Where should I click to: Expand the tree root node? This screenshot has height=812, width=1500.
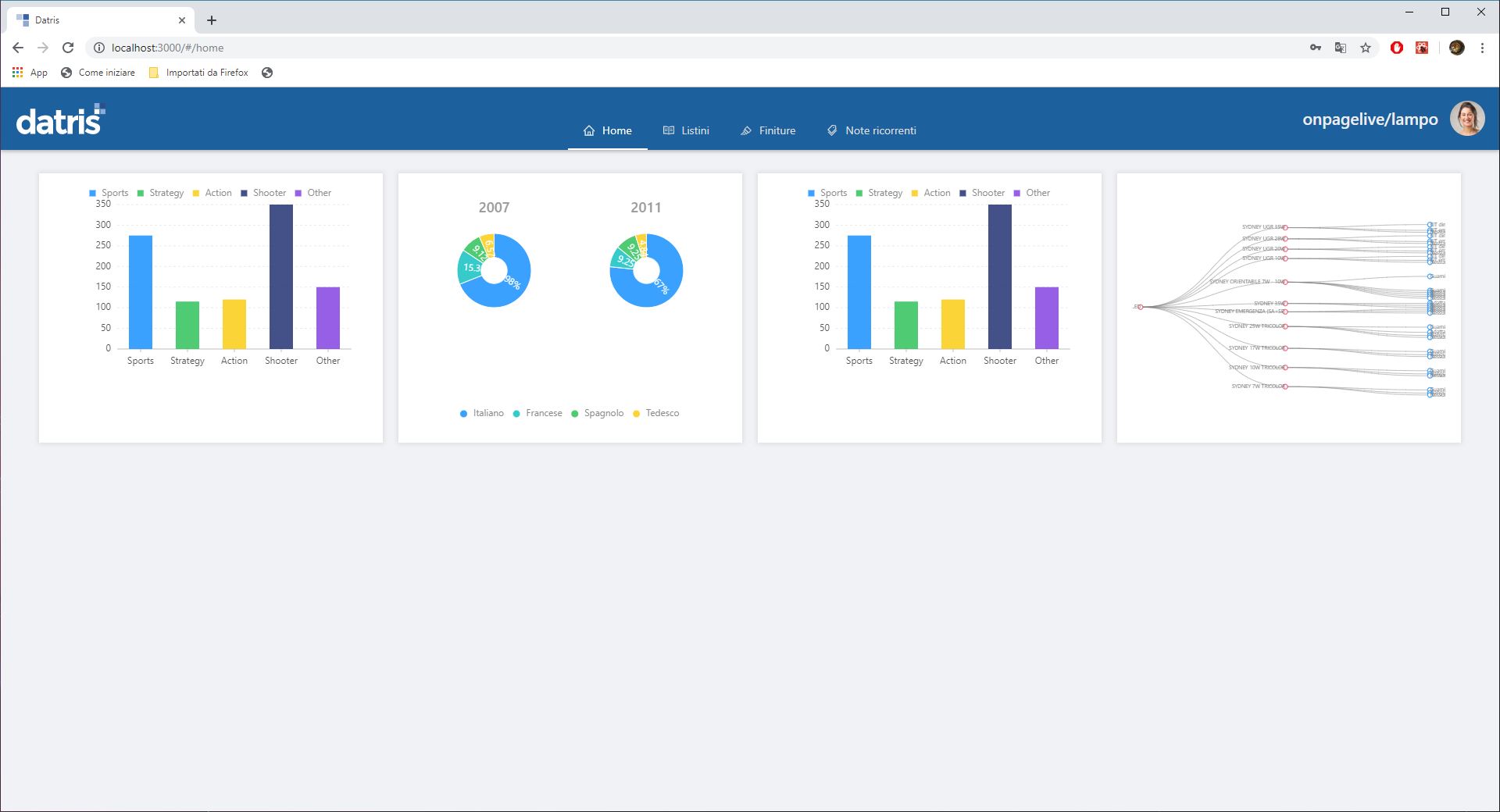(1141, 307)
